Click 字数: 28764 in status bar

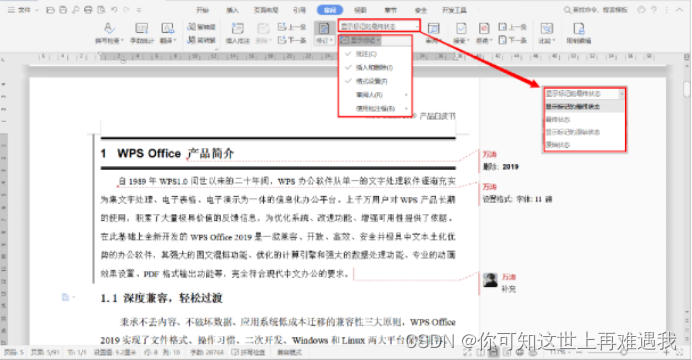[207, 352]
